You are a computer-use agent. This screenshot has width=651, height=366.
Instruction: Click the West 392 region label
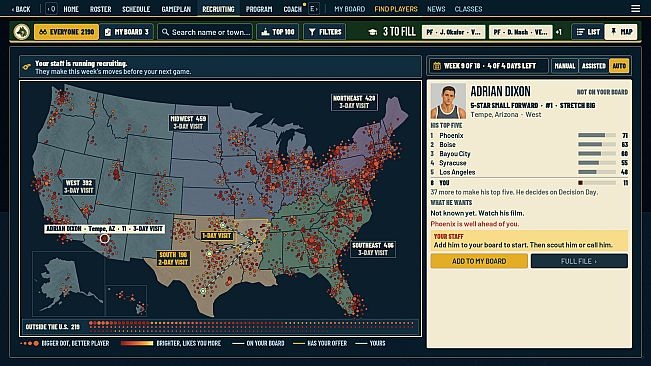coord(79,186)
